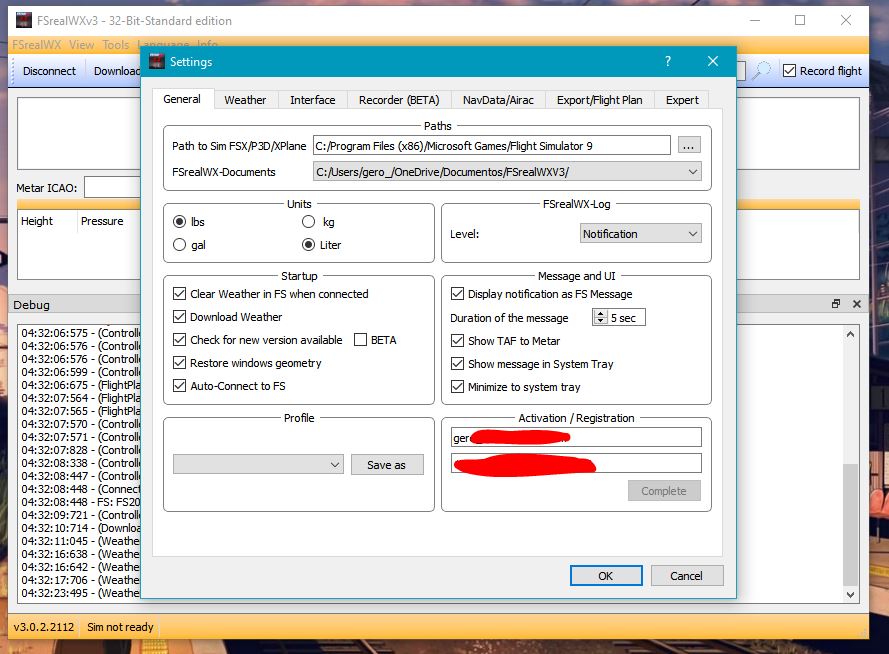Click the Debug log scrollbar thumb

coord(850,524)
